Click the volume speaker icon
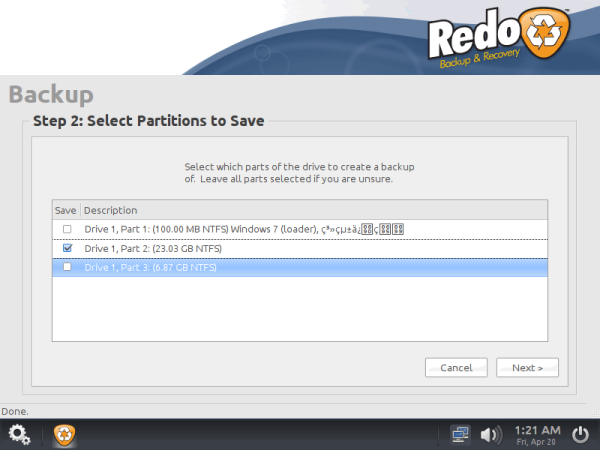The height and width of the screenshot is (450, 600). click(x=491, y=435)
